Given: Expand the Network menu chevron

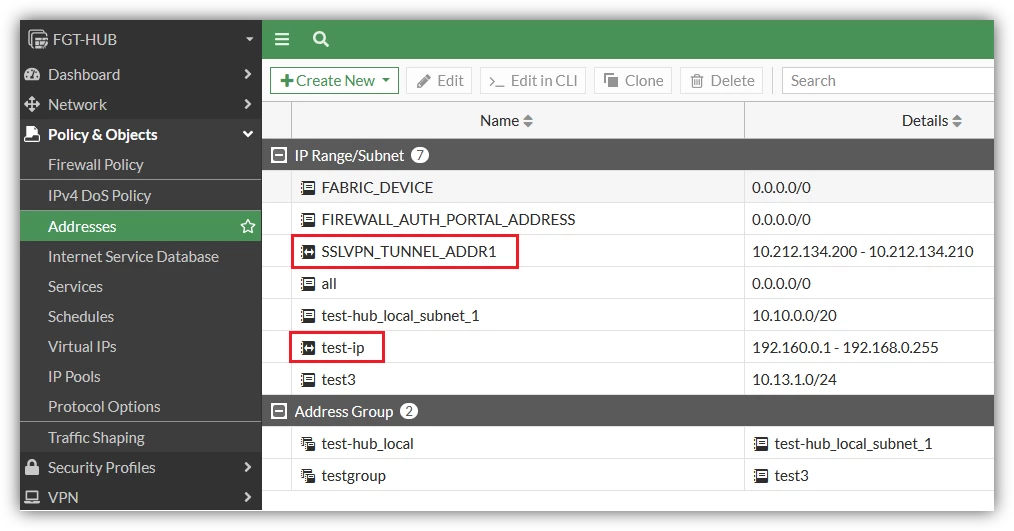Looking at the screenshot, I should click(248, 104).
